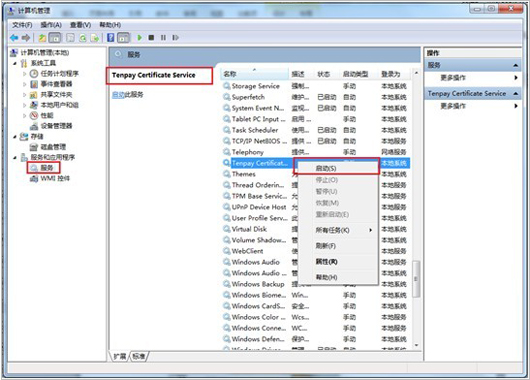Collapse the 服务和应用程序 tree node
This screenshot has width=530, height=380.
15,158
